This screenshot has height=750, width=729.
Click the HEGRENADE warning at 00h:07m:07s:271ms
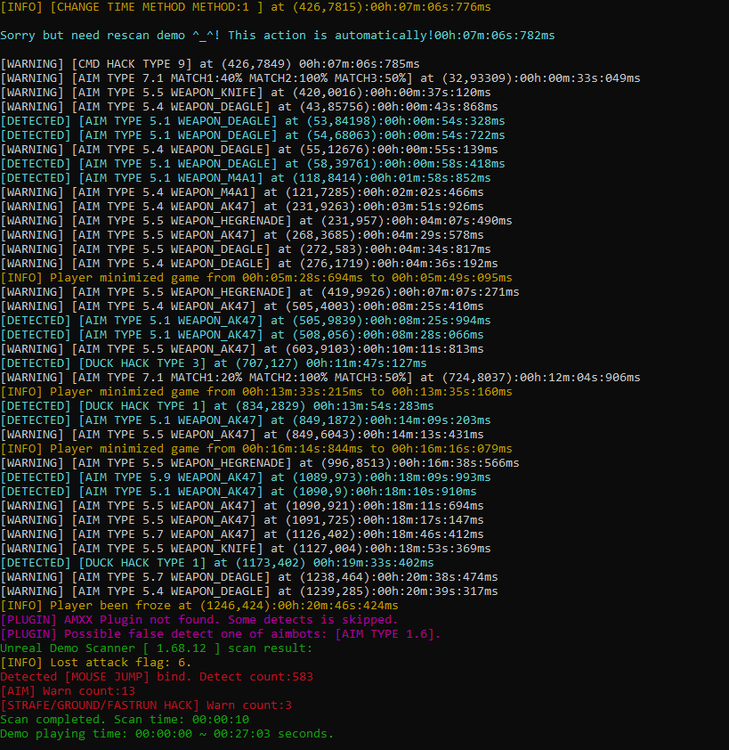(x=260, y=292)
